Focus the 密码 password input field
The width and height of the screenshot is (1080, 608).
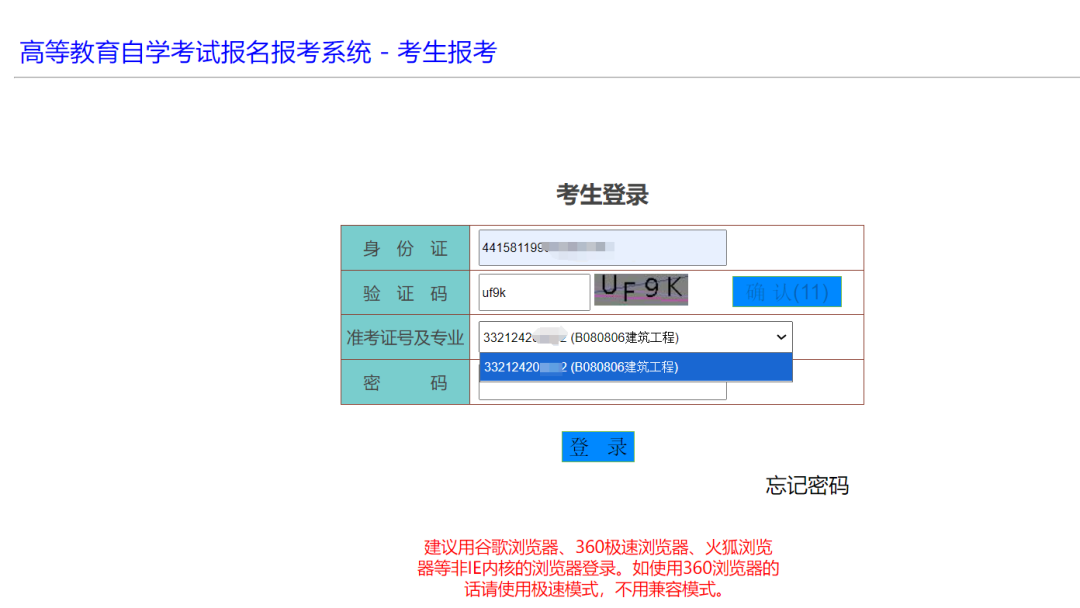click(x=602, y=391)
